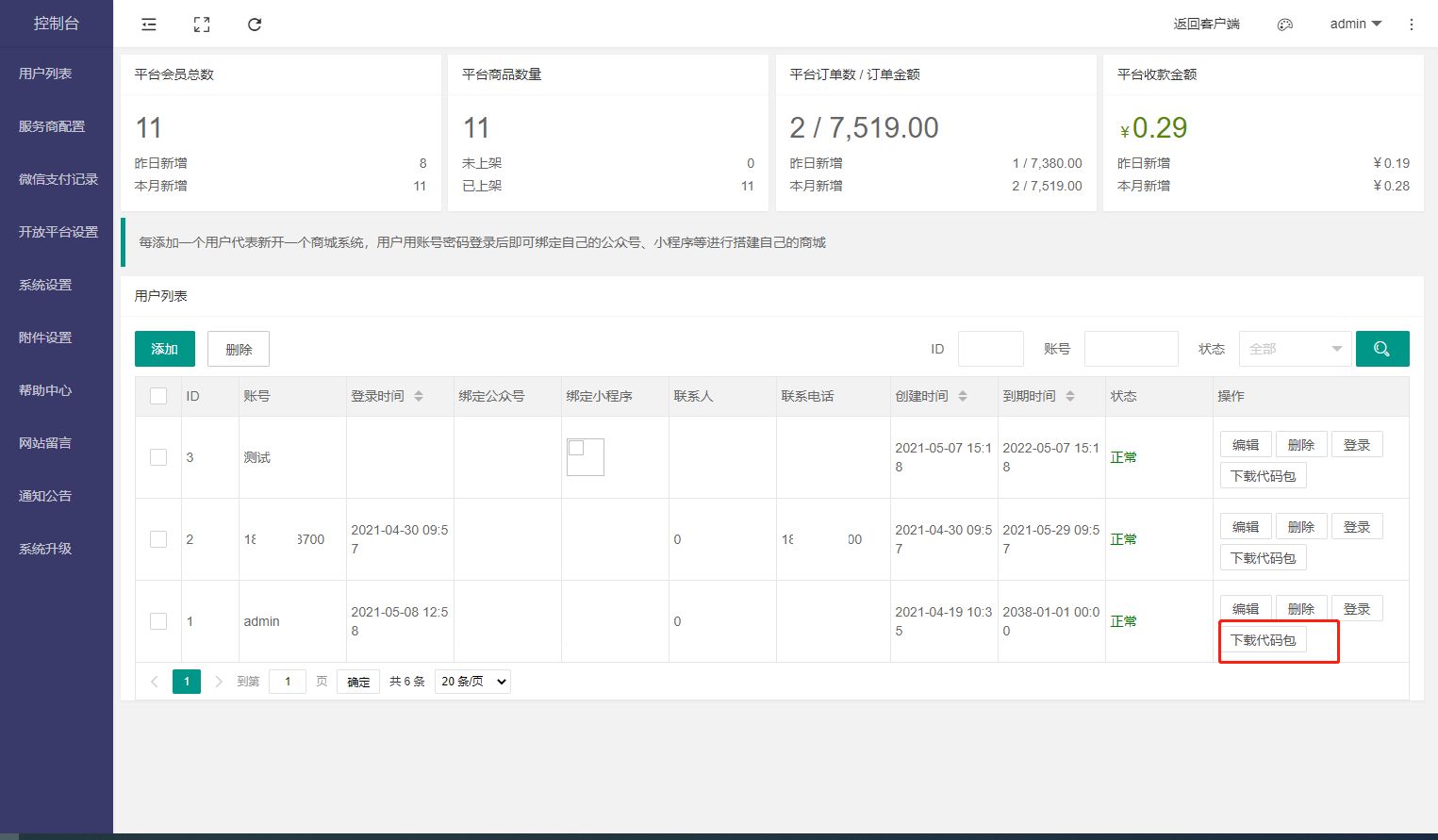This screenshot has width=1438, height=840.
Task: Go to the next page arrow in pagination
Action: (219, 682)
